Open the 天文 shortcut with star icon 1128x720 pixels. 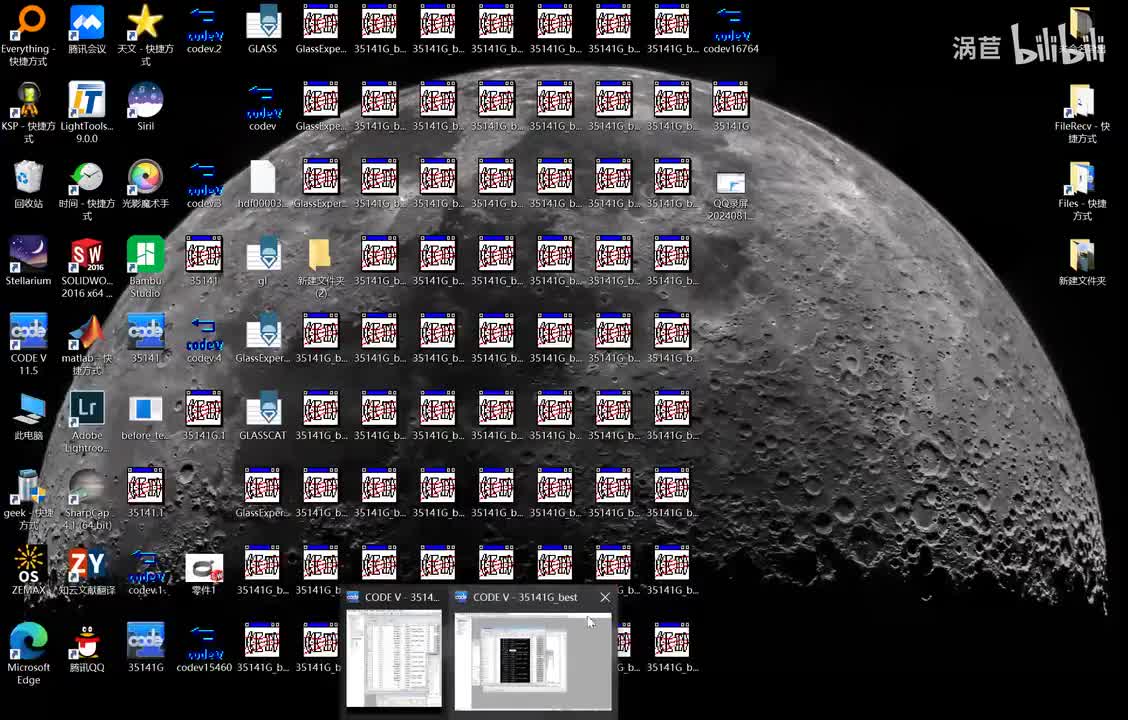[x=145, y=35]
